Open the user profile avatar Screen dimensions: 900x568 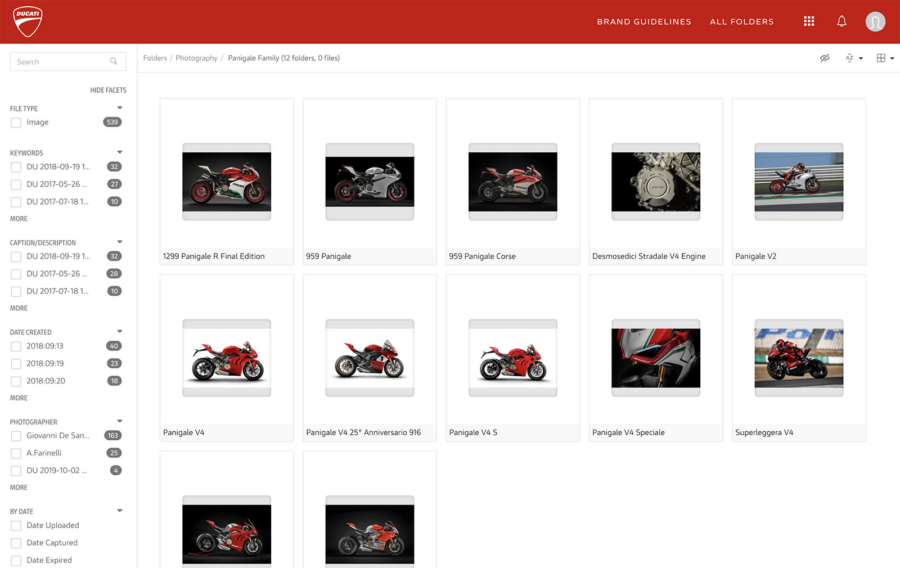pos(875,21)
